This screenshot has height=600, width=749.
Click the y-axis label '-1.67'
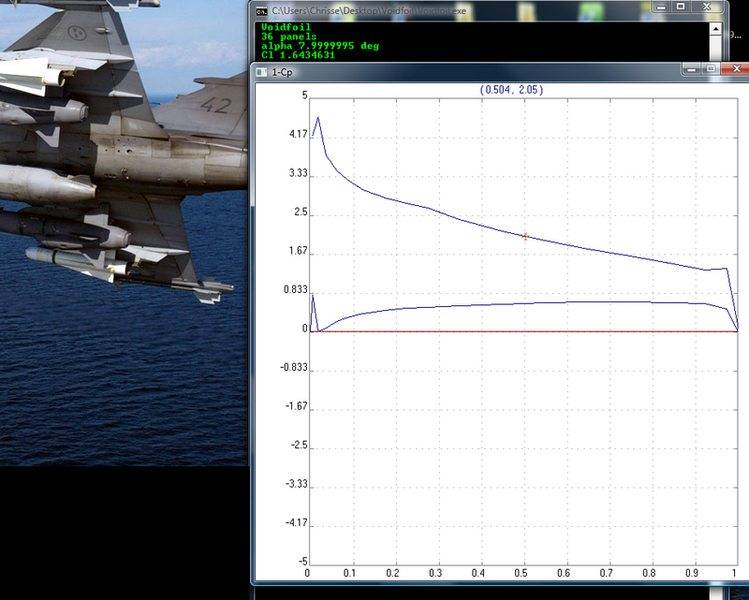(x=296, y=406)
